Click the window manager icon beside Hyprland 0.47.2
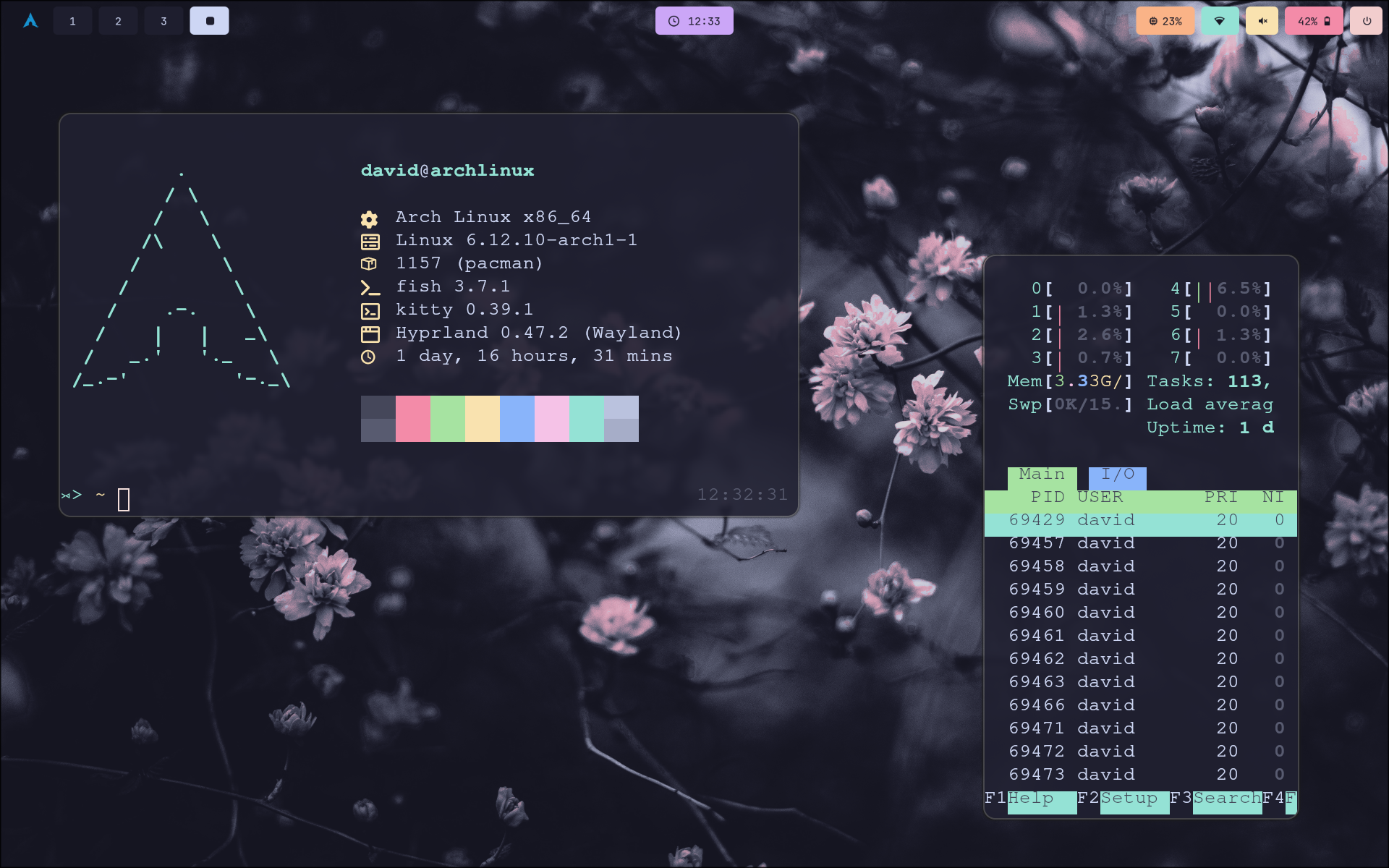The height and width of the screenshot is (868, 1389). pyautogui.click(x=372, y=333)
